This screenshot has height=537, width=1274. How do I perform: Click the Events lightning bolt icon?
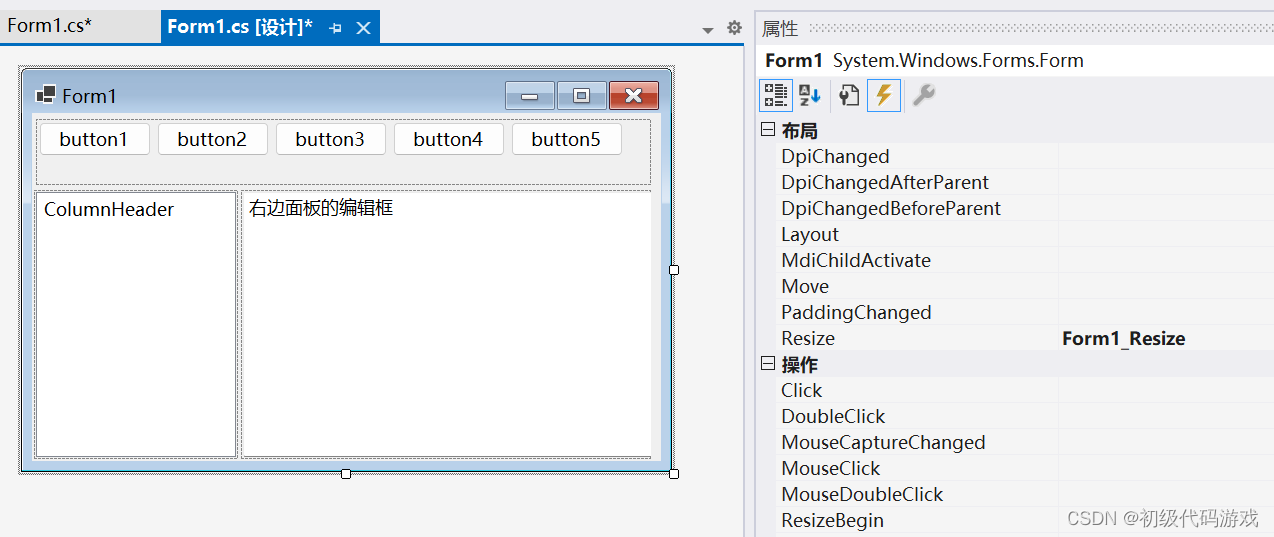click(x=883, y=95)
